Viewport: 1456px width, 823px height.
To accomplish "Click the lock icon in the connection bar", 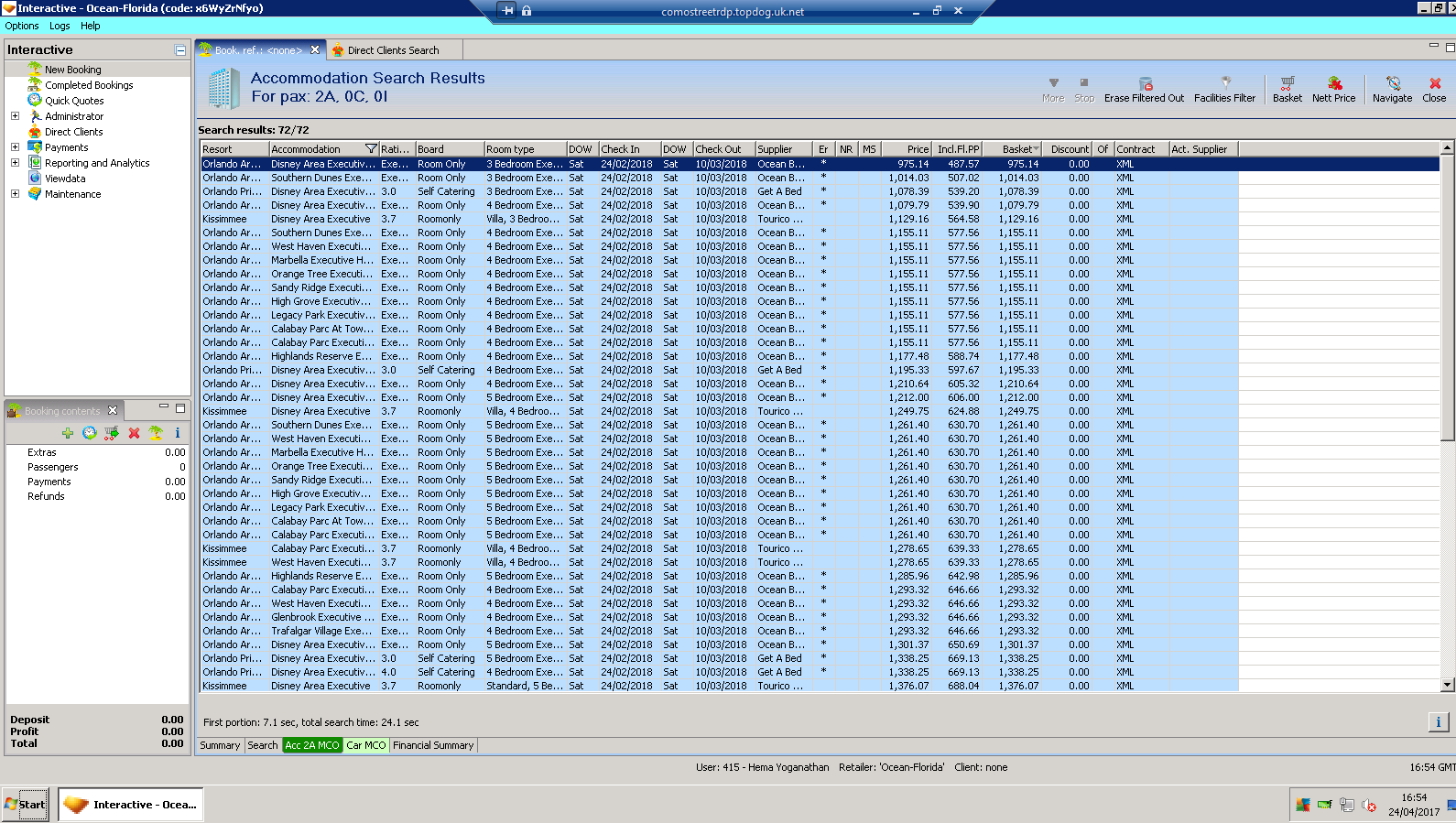I will (x=527, y=11).
